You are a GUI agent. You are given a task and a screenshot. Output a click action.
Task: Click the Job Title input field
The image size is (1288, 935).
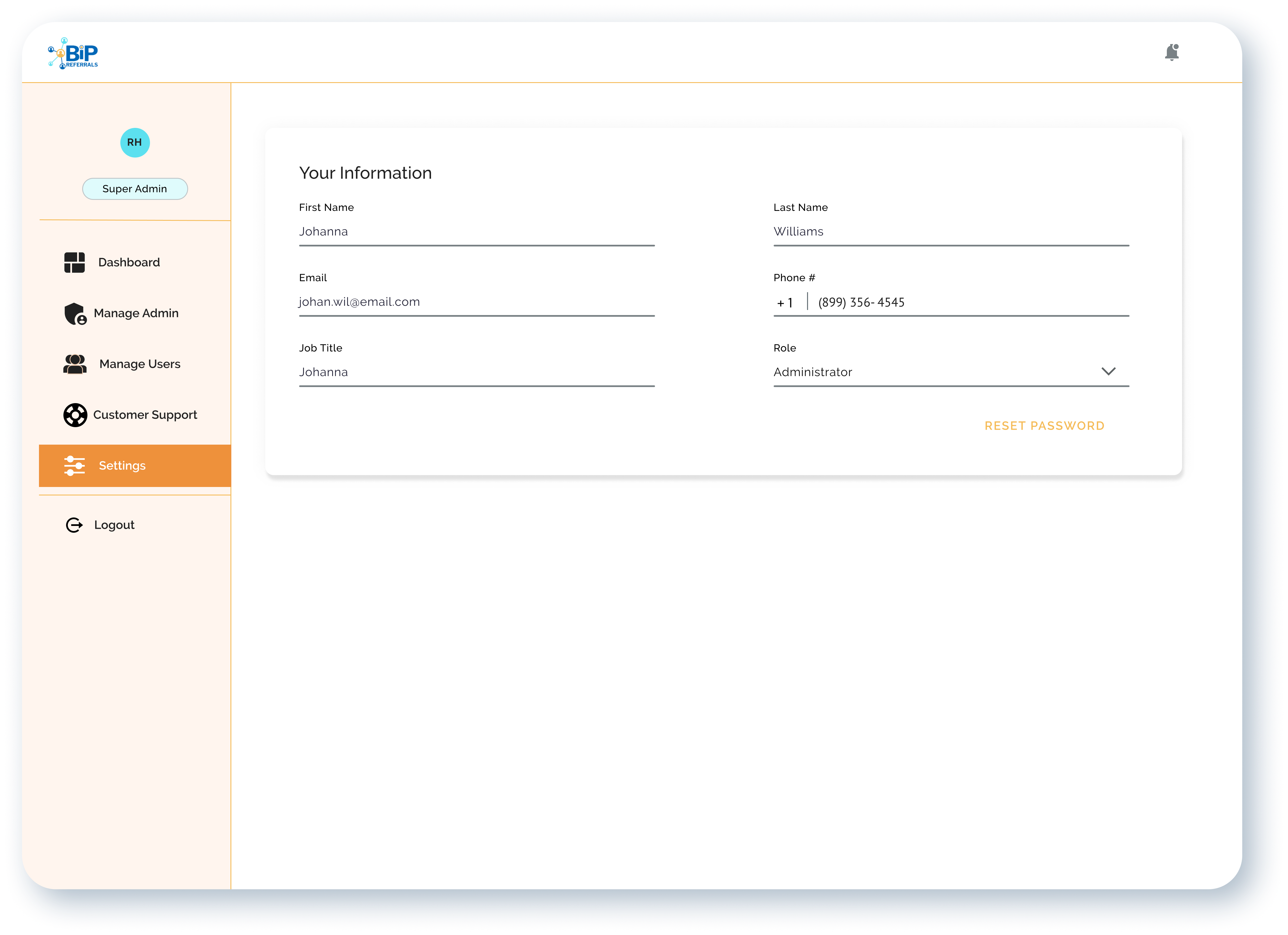click(477, 372)
